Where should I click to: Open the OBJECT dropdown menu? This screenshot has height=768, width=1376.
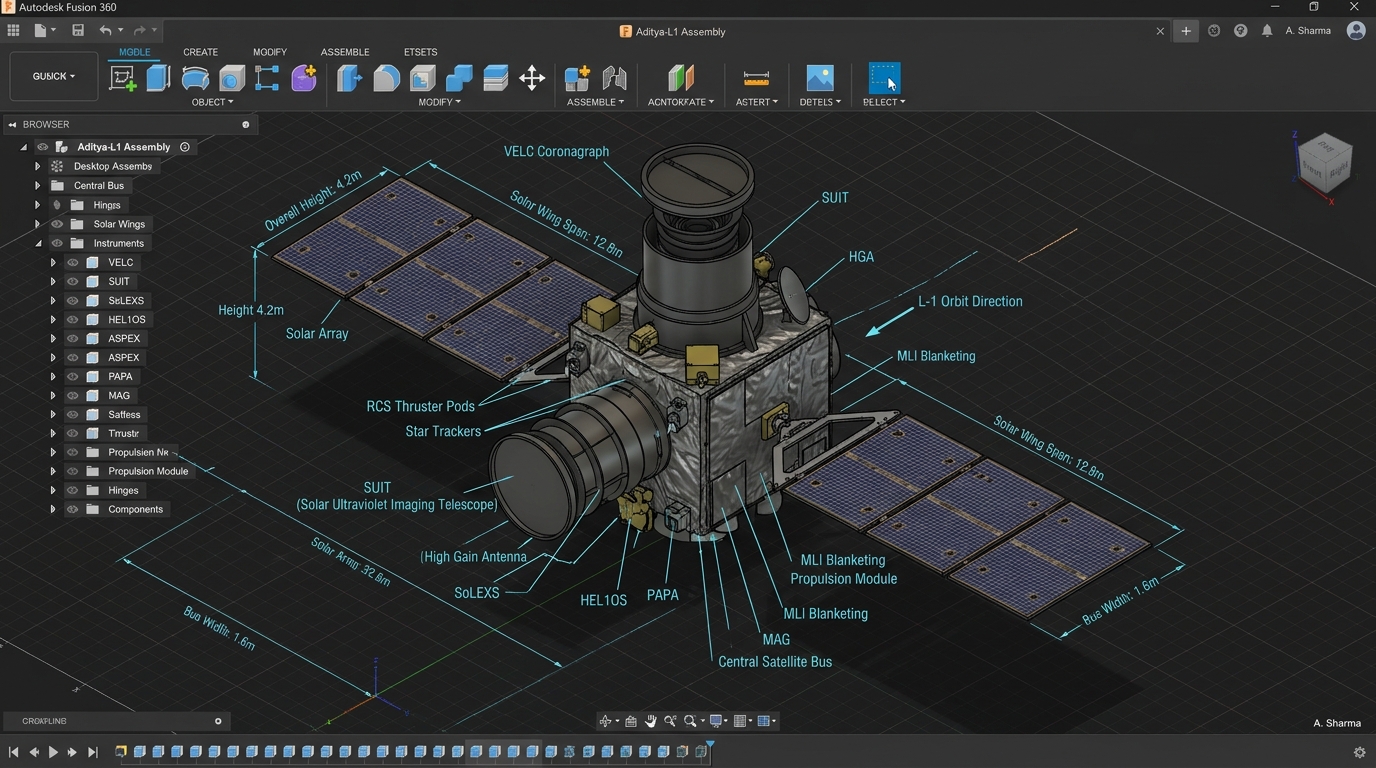pos(212,102)
